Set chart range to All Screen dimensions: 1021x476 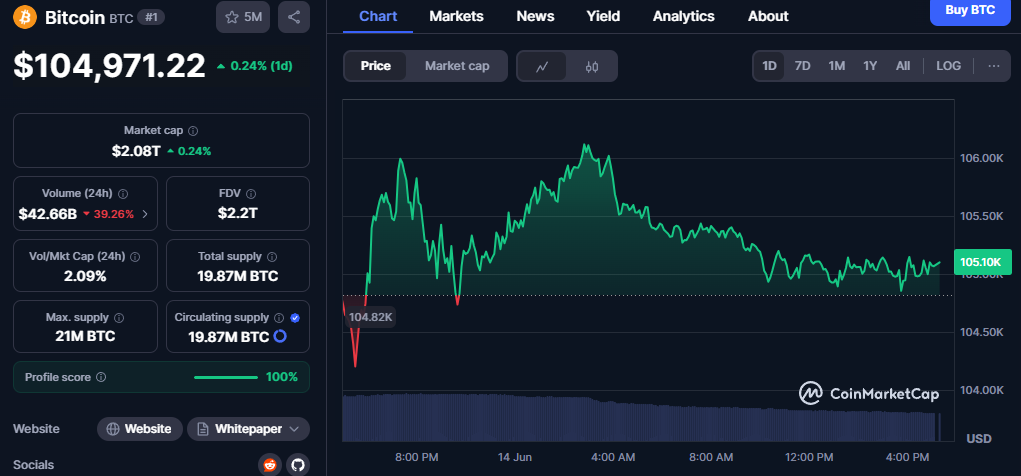coord(902,66)
